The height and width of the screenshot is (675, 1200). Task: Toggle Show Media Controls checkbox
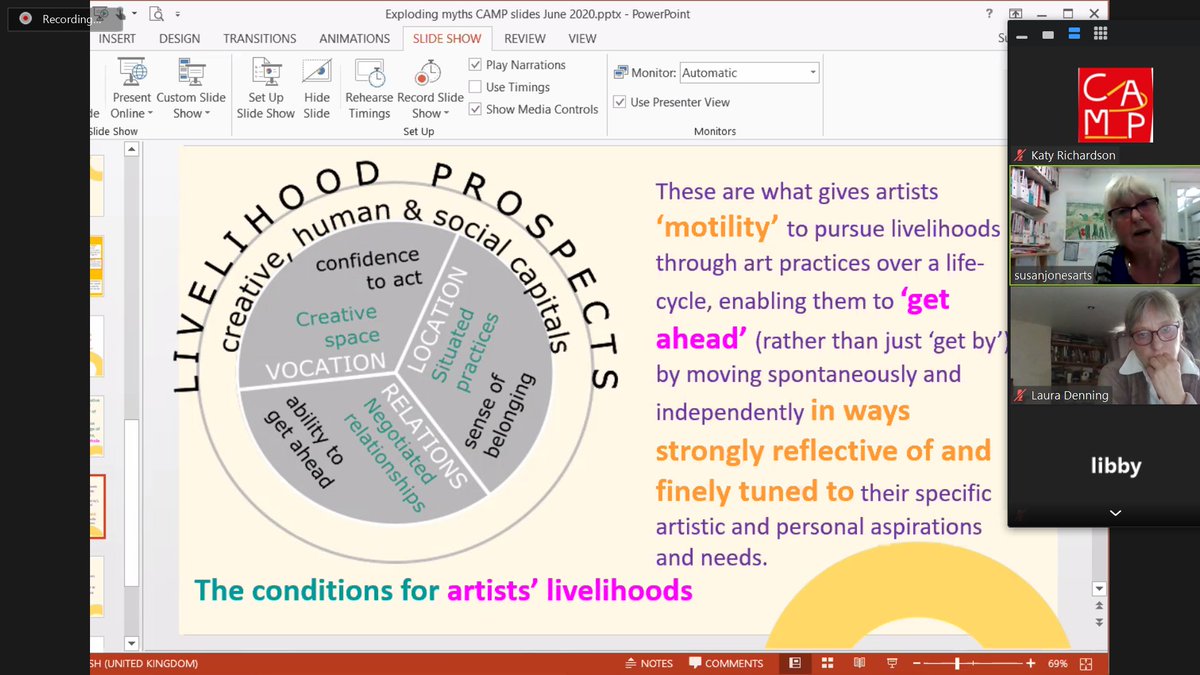(x=475, y=109)
